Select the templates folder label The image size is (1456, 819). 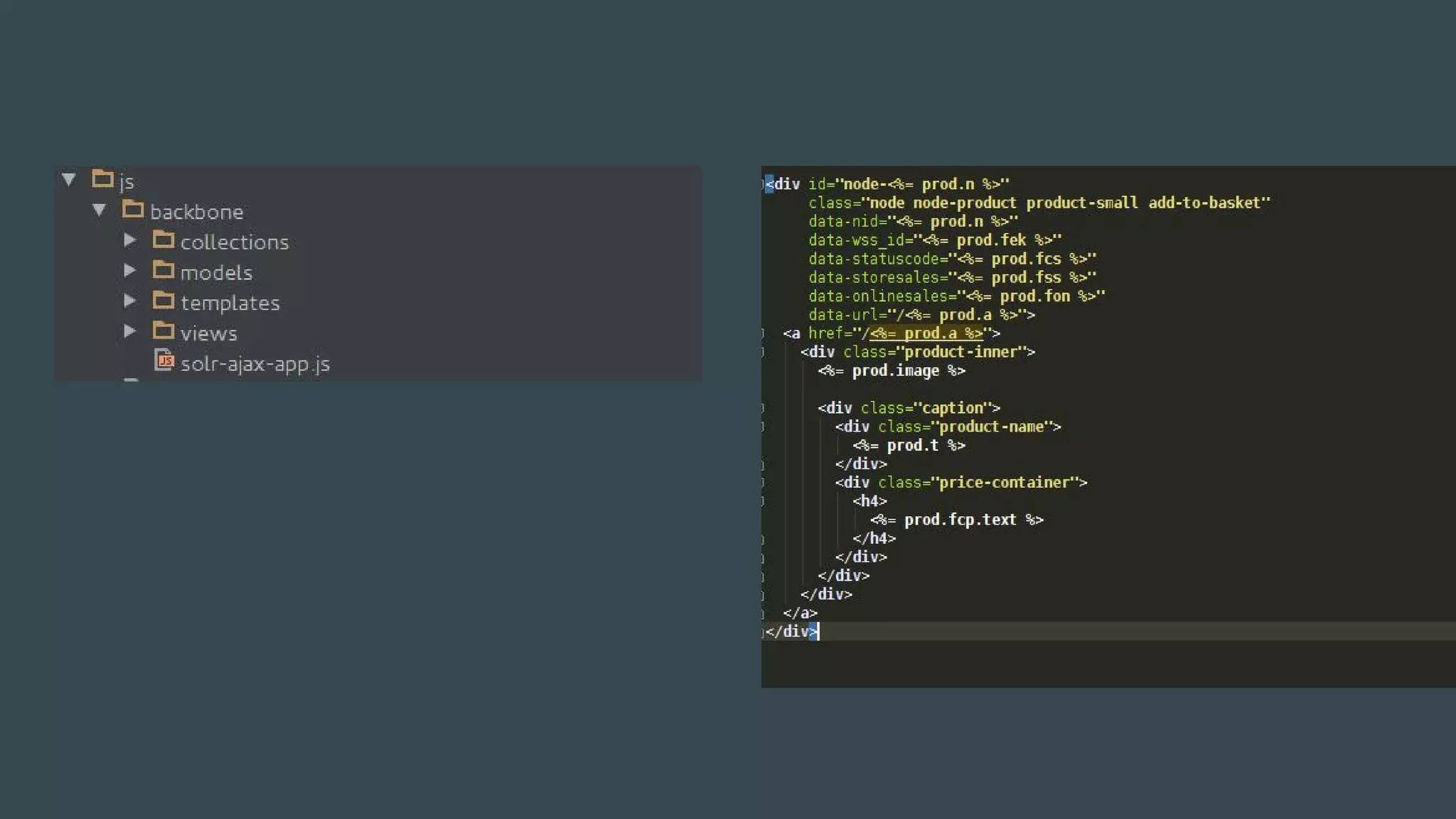click(x=230, y=303)
